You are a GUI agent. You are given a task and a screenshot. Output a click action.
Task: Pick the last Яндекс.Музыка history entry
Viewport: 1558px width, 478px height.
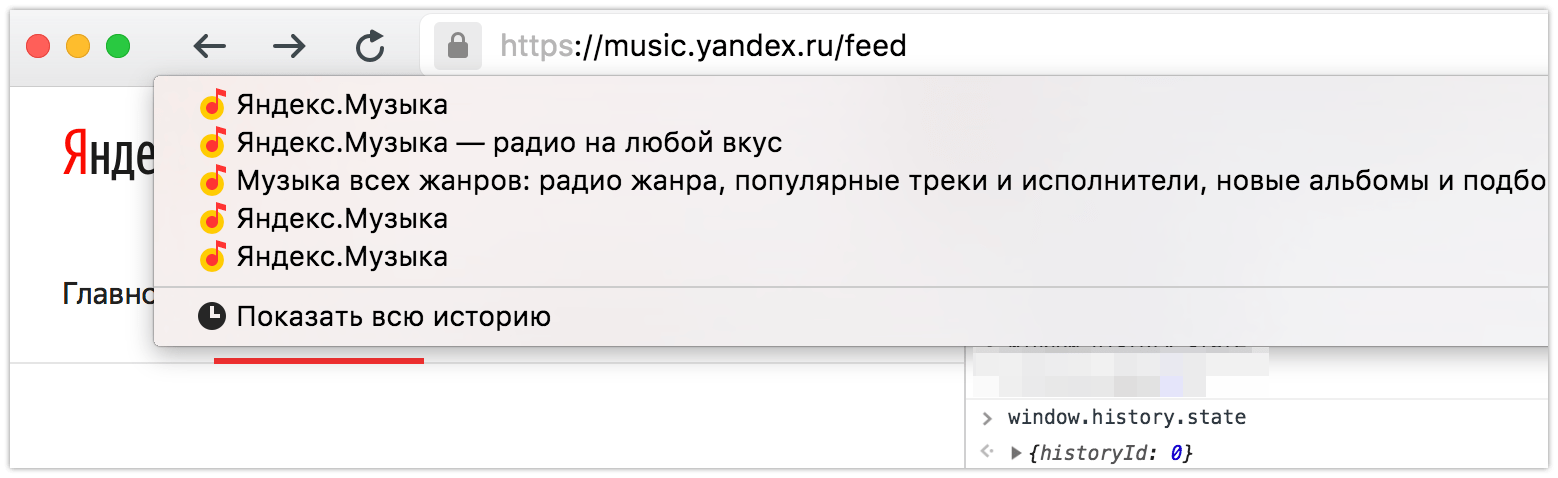342,257
